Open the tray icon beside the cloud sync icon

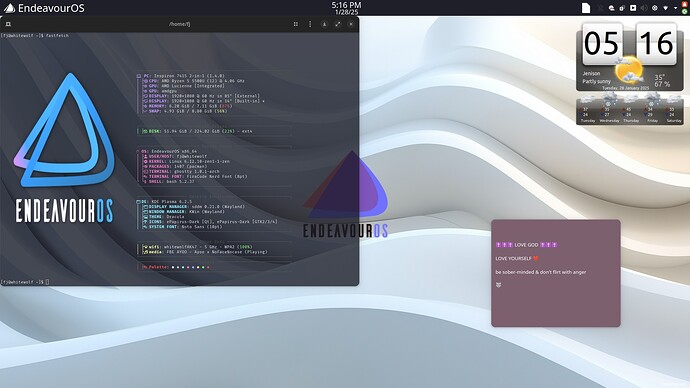pos(622,8)
